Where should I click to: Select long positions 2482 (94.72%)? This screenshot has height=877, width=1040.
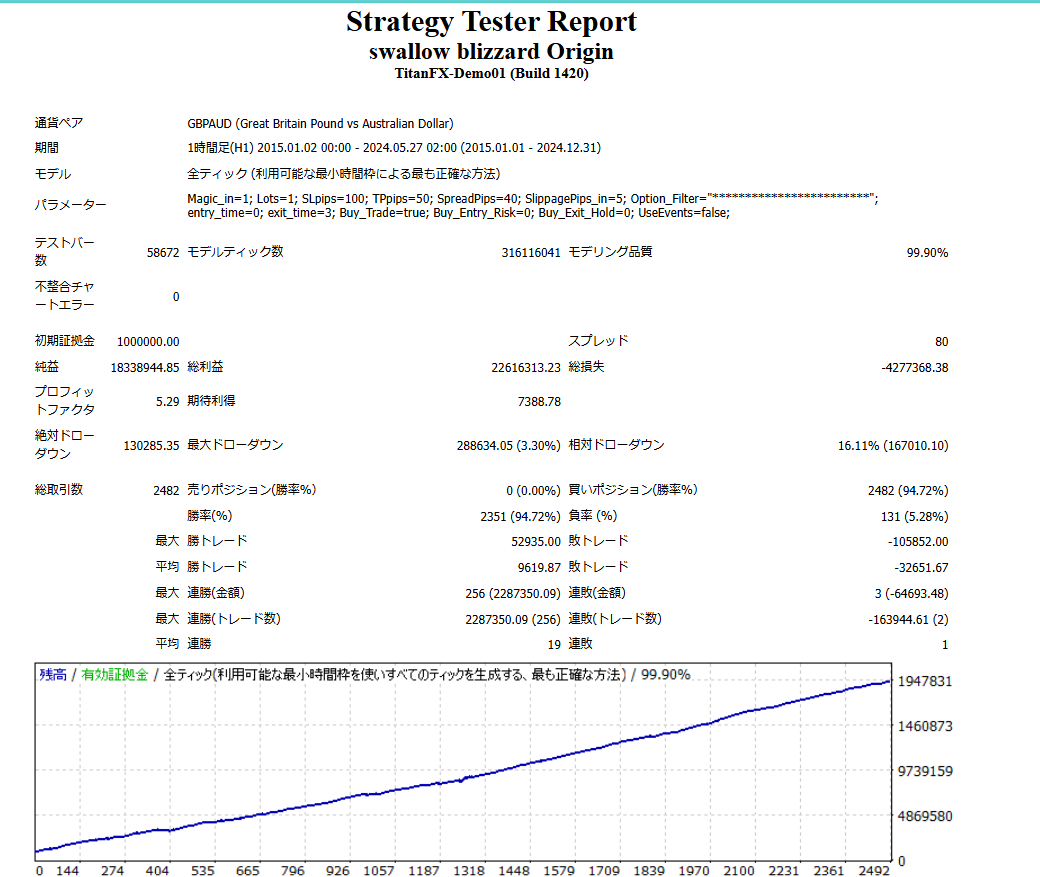[908, 491]
